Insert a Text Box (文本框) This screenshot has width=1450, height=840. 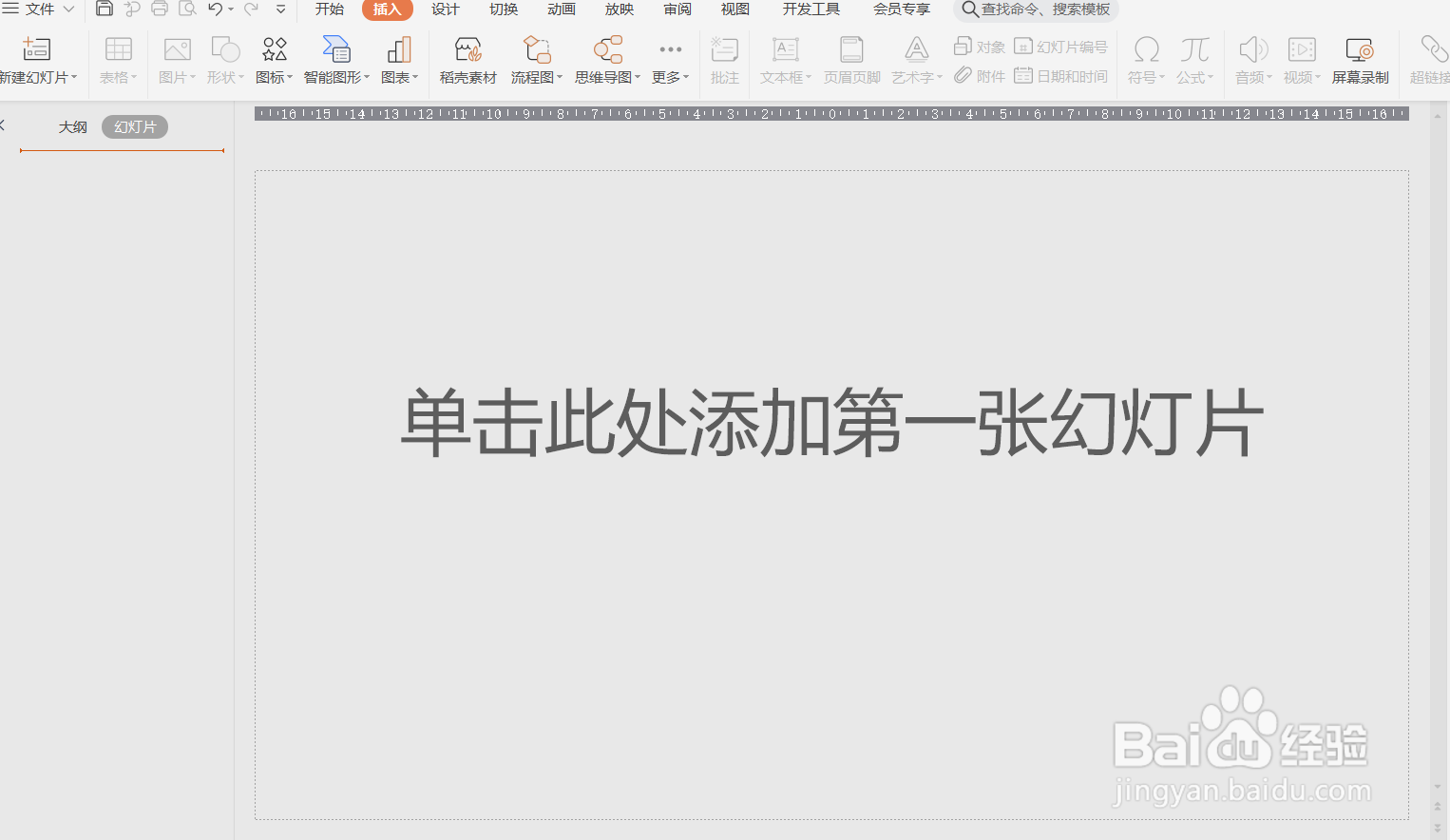coord(785,61)
